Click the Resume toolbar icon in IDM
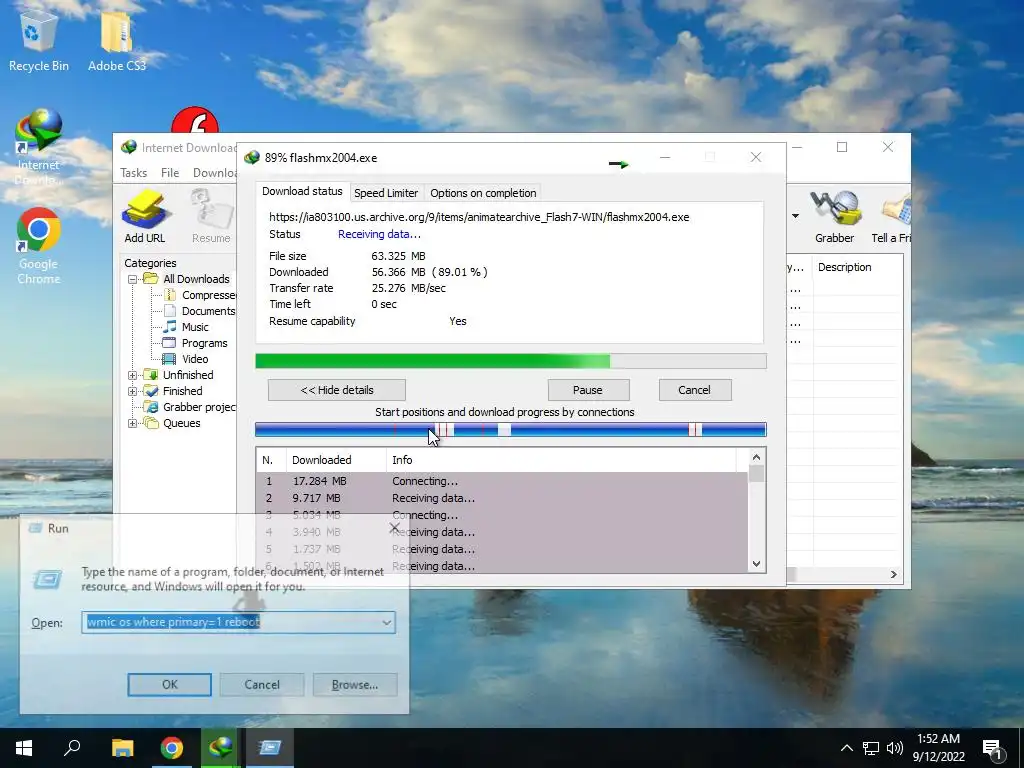Viewport: 1024px width, 768px height. coord(211,216)
